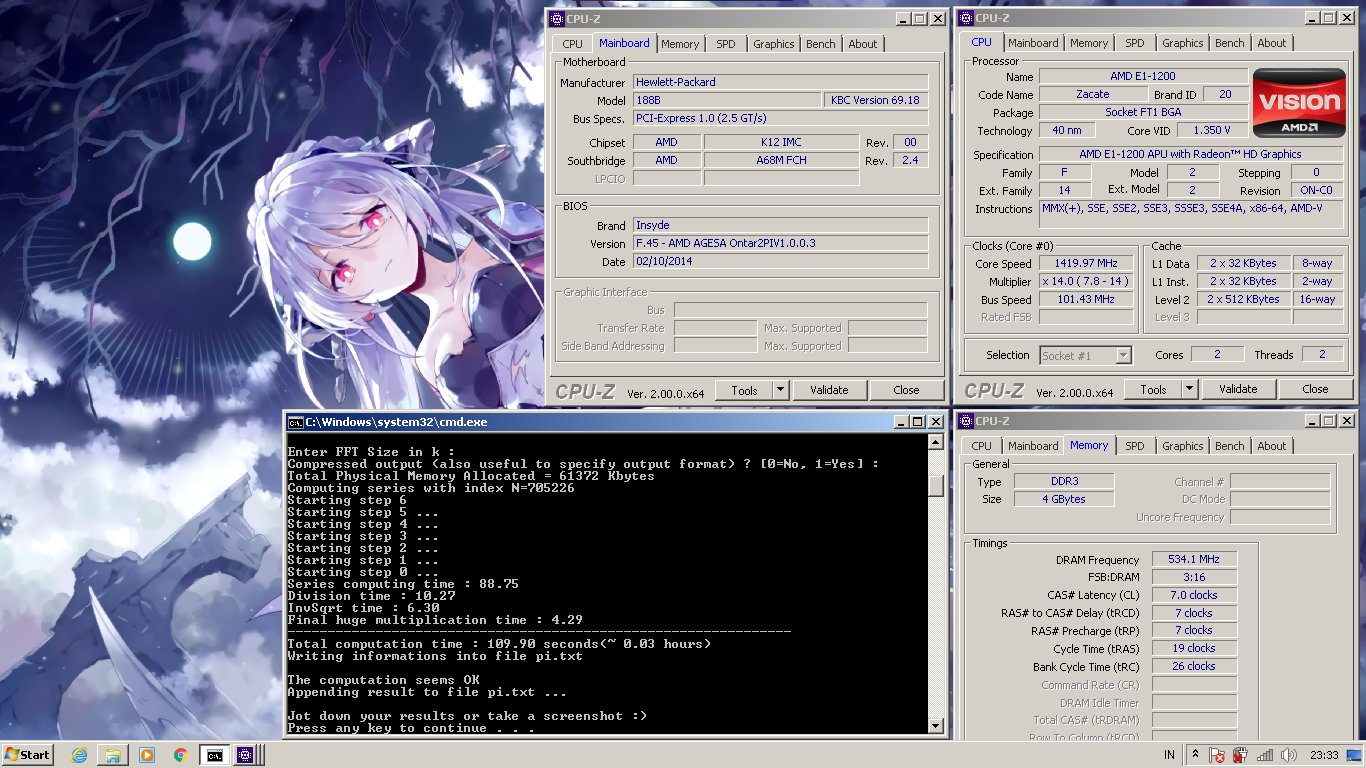Viewport: 1366px width, 768px height.
Task: Open Graphics tab in the Memory window
Action: [1183, 446]
